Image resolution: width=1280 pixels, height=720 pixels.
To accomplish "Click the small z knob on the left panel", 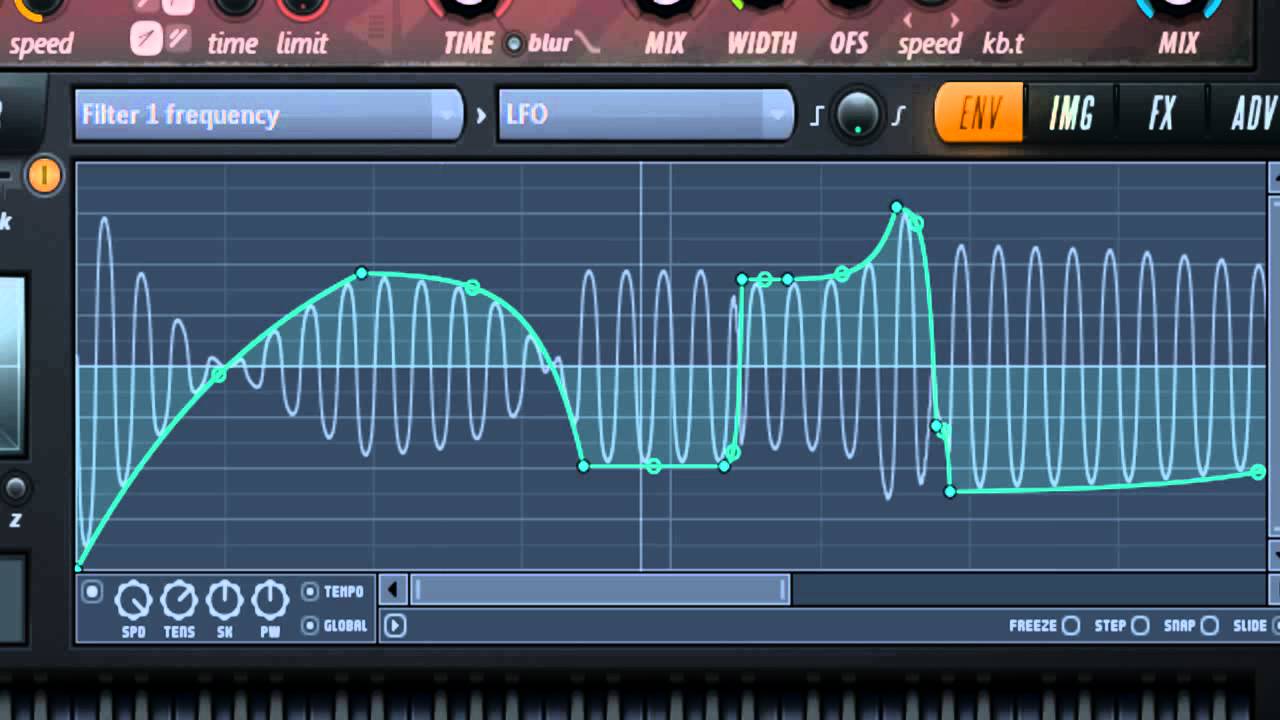I will pos(15,488).
